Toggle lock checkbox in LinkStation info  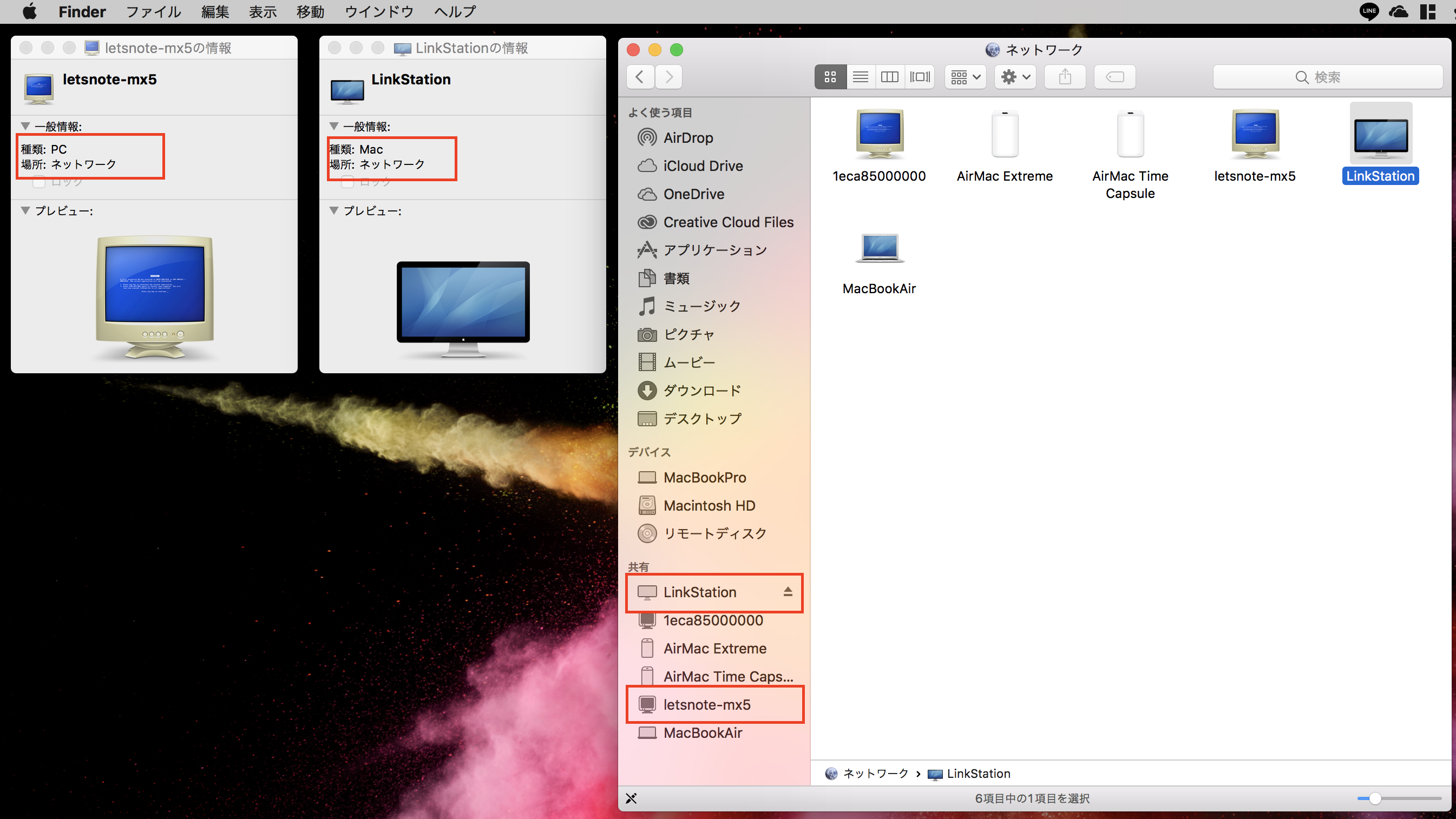(347, 182)
